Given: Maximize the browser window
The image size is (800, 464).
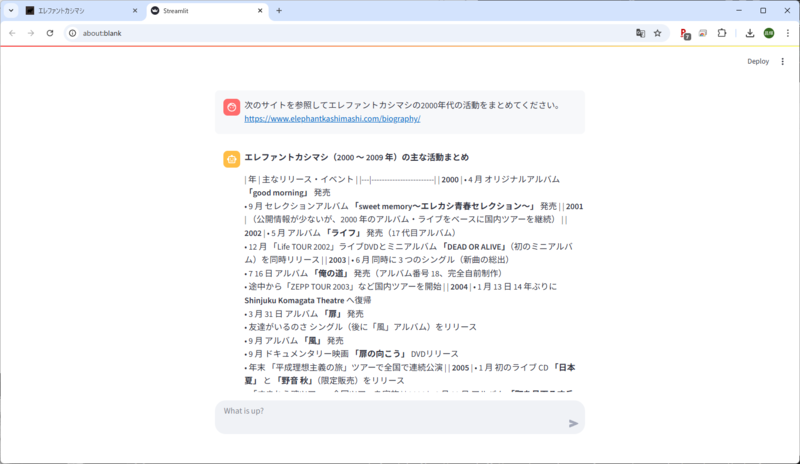Looking at the screenshot, I should pyautogui.click(x=763, y=10).
